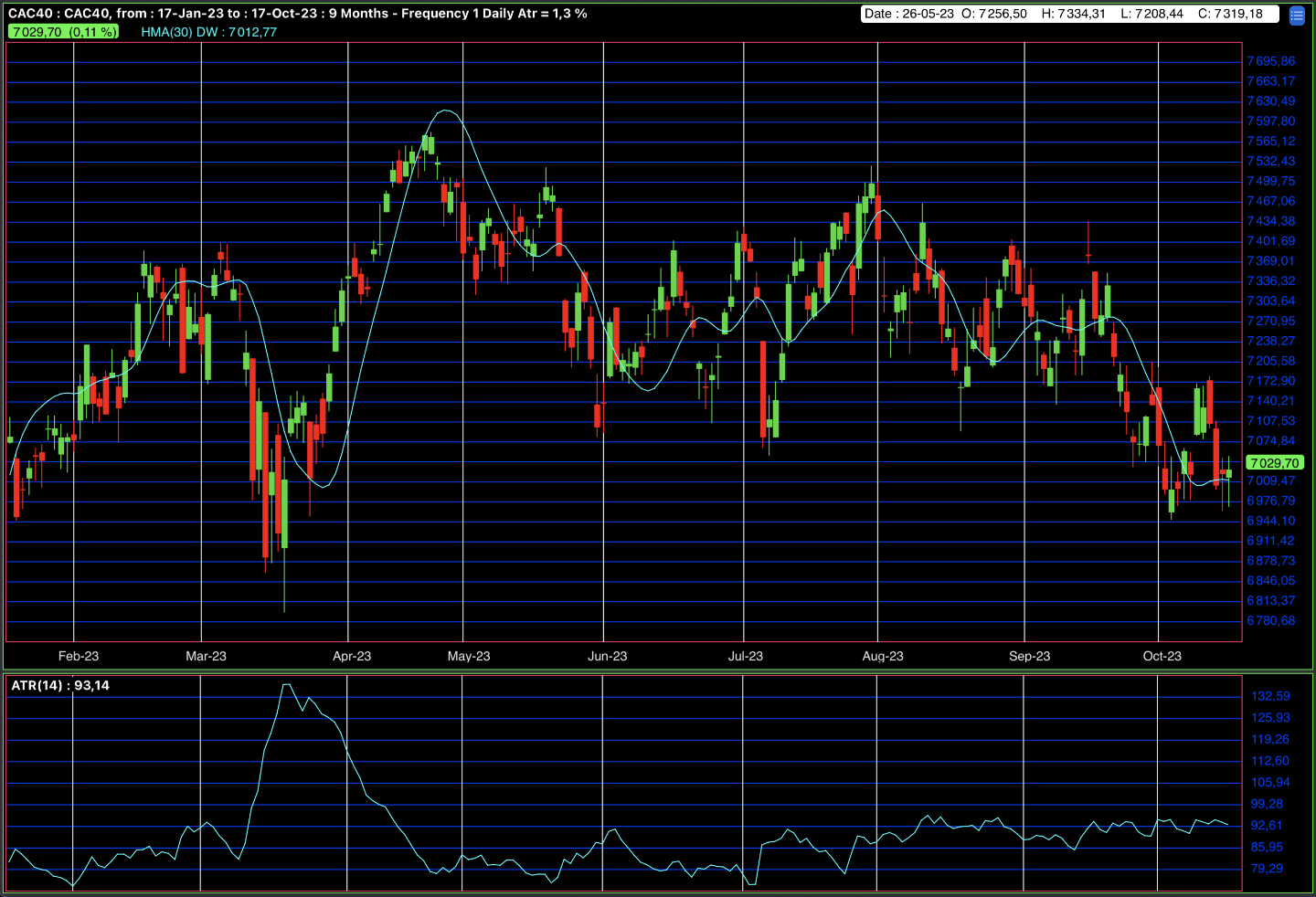
Task: Select the 119,26 ATR axis label
Action: click(x=1270, y=739)
